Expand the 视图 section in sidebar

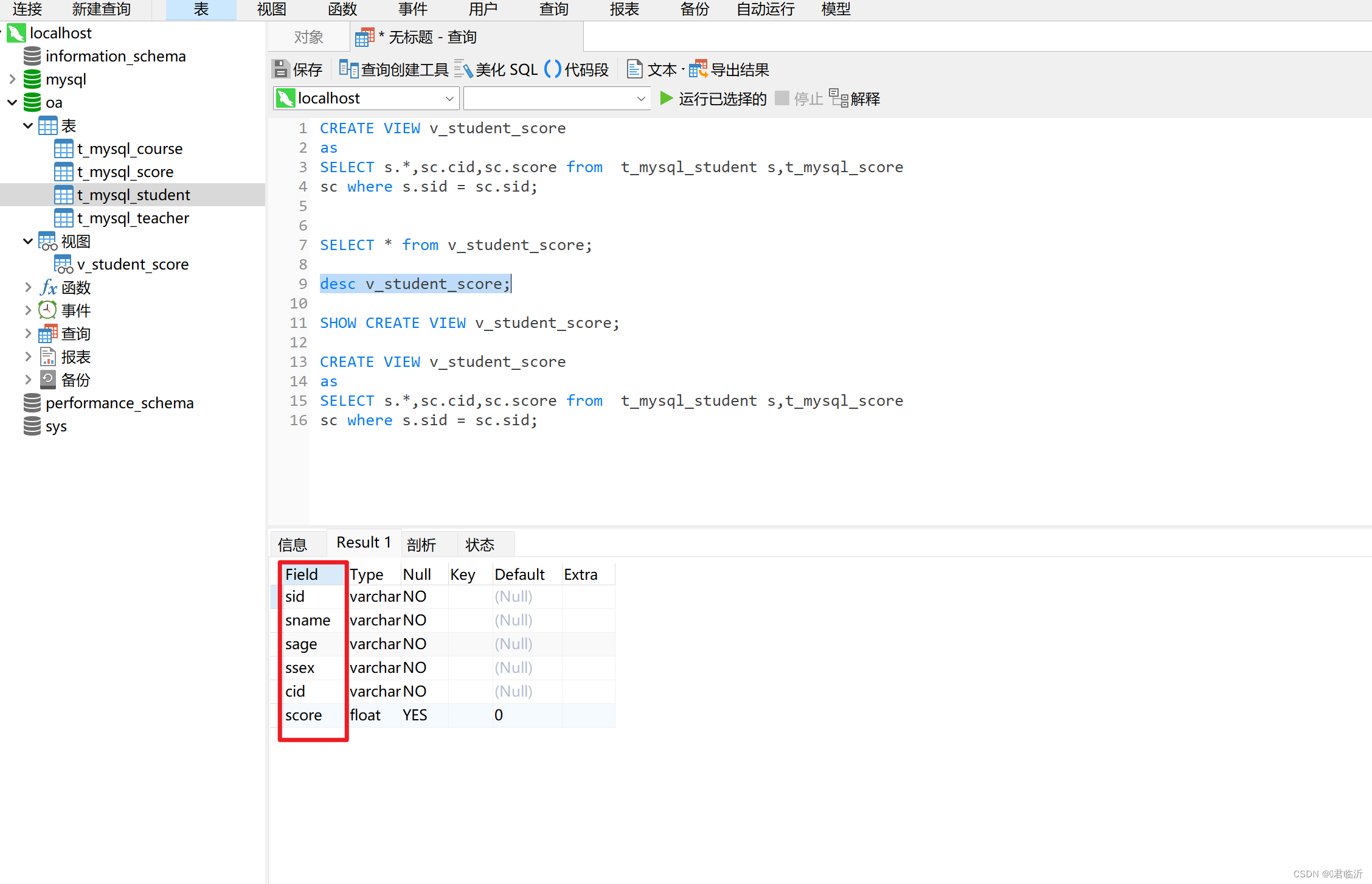click(27, 240)
